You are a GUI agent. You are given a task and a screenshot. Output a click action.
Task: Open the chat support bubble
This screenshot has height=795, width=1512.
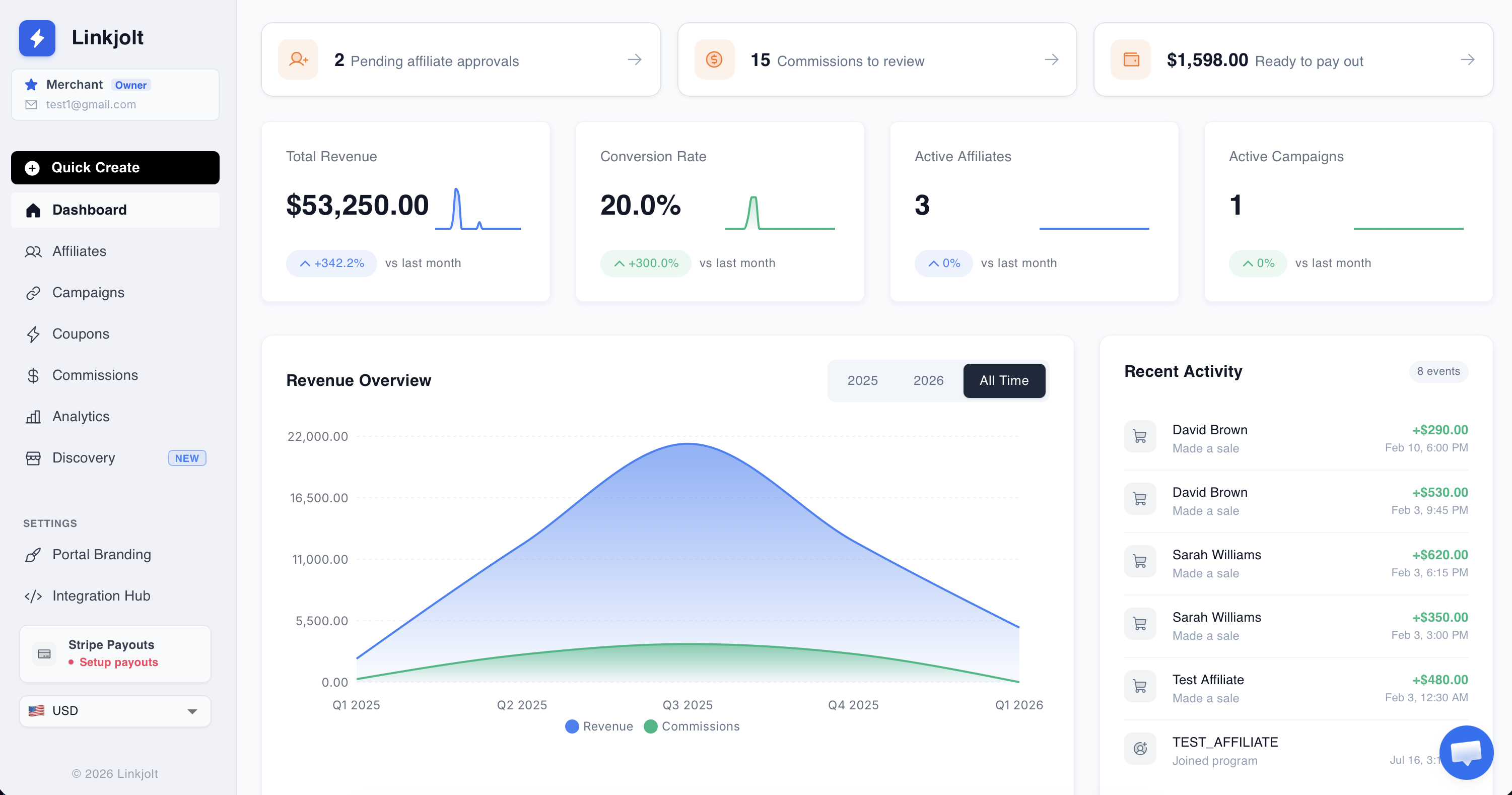(1466, 752)
